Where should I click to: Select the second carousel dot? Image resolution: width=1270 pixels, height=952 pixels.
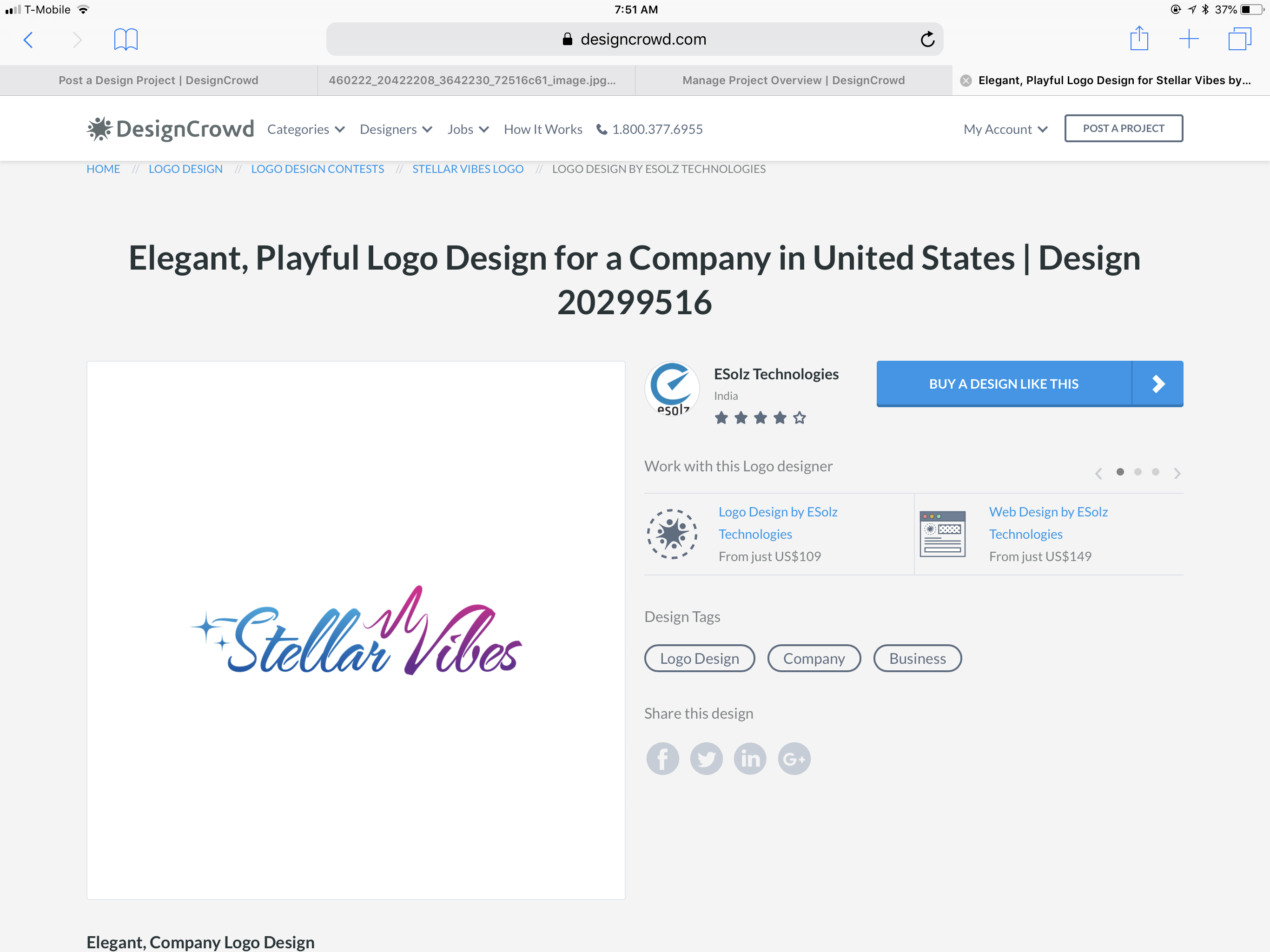click(1138, 472)
